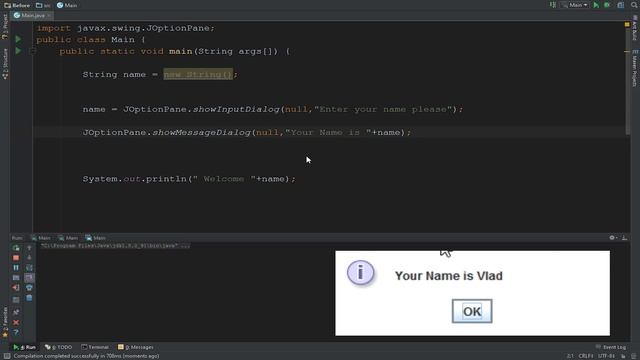
Task: Click the CRLF line separator indicator
Action: pyautogui.click(x=586, y=356)
